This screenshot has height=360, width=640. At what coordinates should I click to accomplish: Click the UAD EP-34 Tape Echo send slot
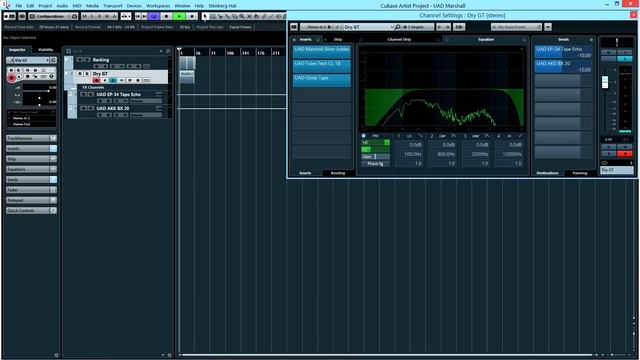click(563, 52)
